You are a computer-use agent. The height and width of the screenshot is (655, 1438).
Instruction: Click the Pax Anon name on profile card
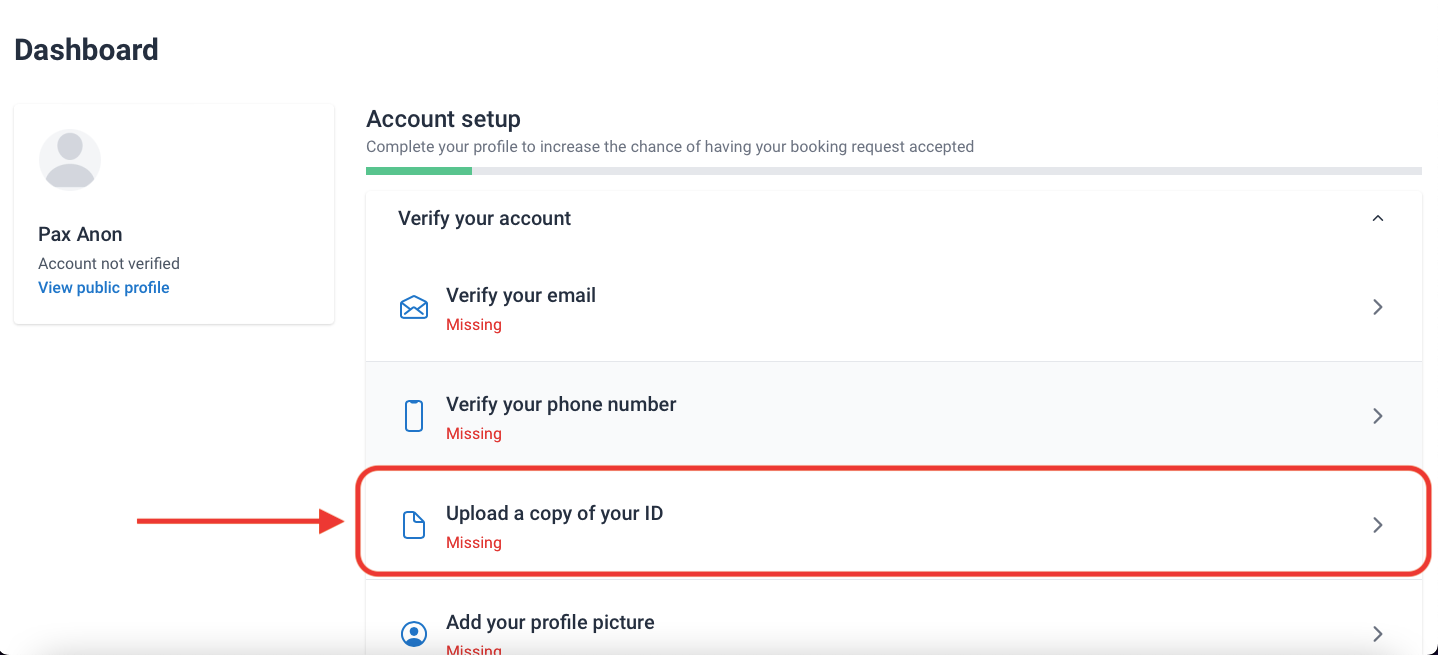pyautogui.click(x=80, y=235)
